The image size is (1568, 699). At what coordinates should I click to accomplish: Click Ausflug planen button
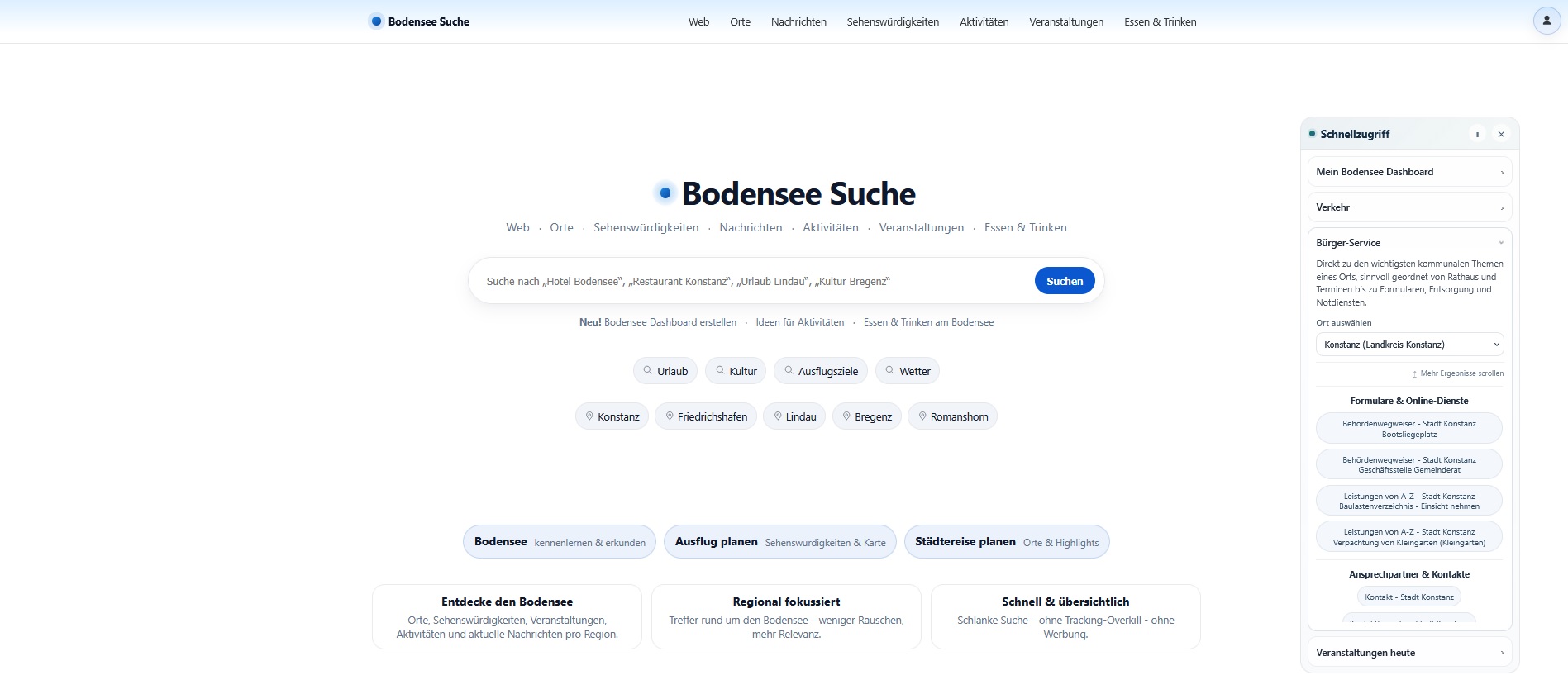[x=780, y=542]
